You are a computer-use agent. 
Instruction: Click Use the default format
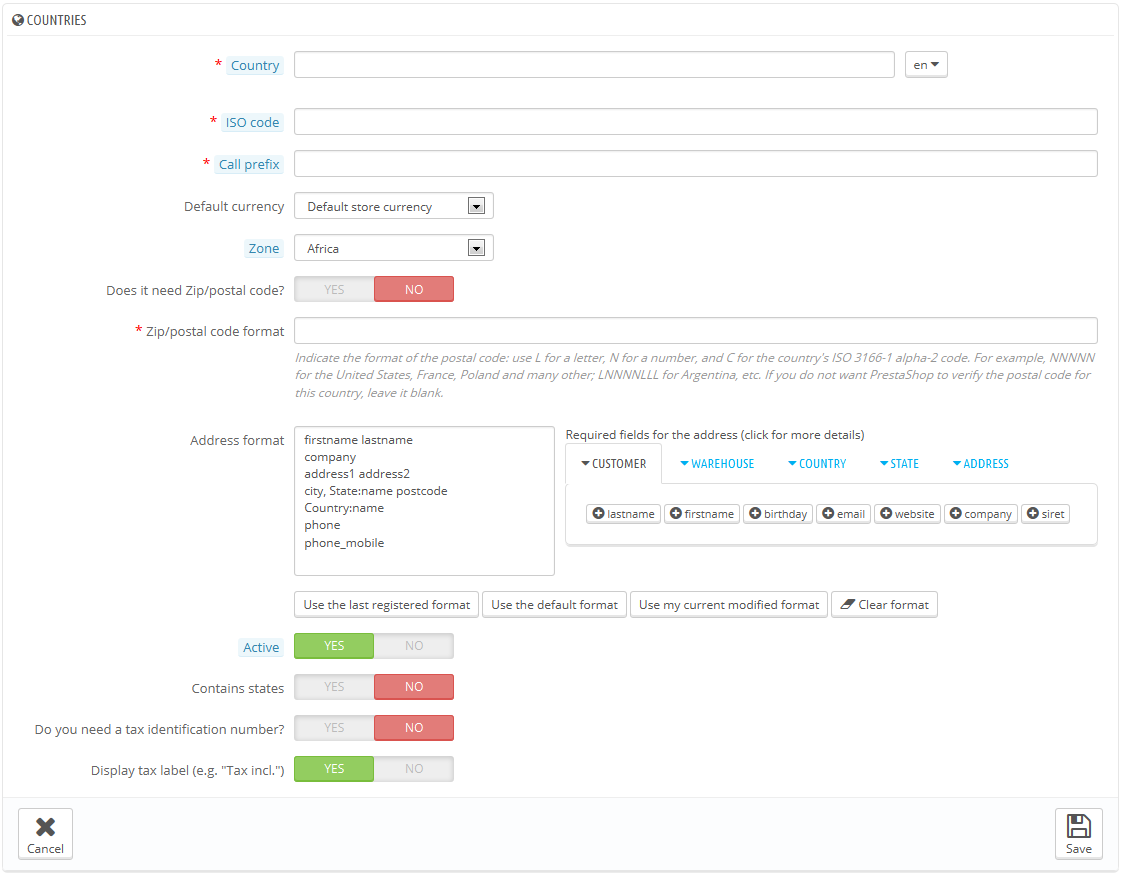[554, 604]
